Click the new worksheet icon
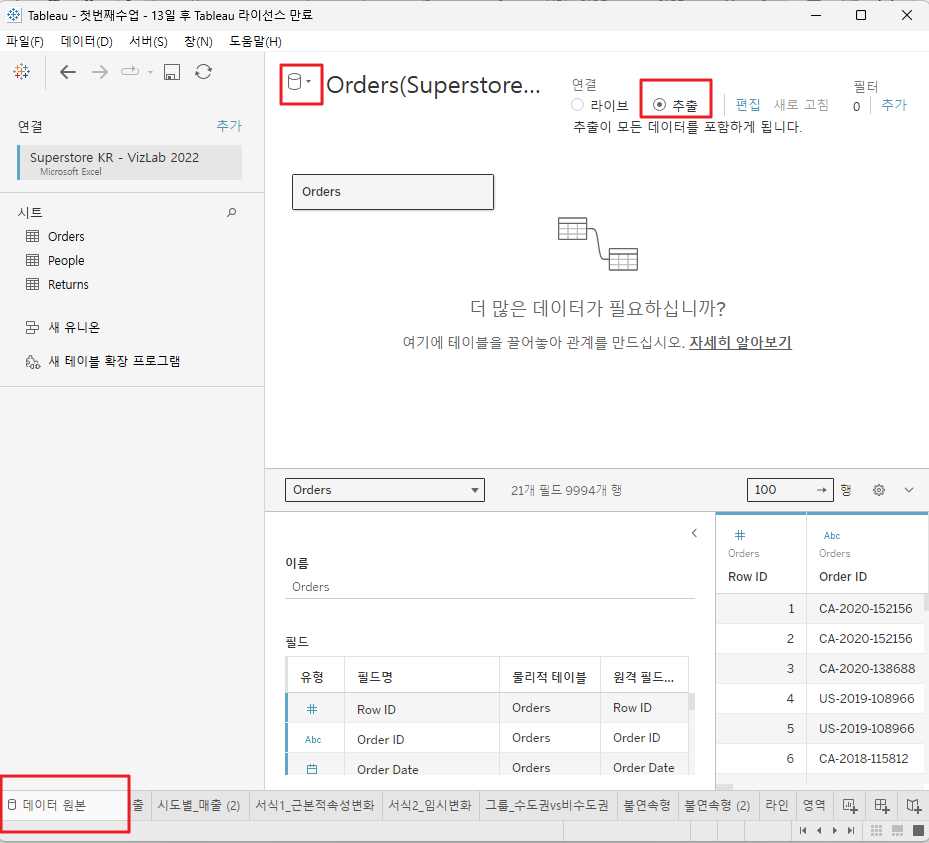This screenshot has height=843, width=929. (x=850, y=805)
